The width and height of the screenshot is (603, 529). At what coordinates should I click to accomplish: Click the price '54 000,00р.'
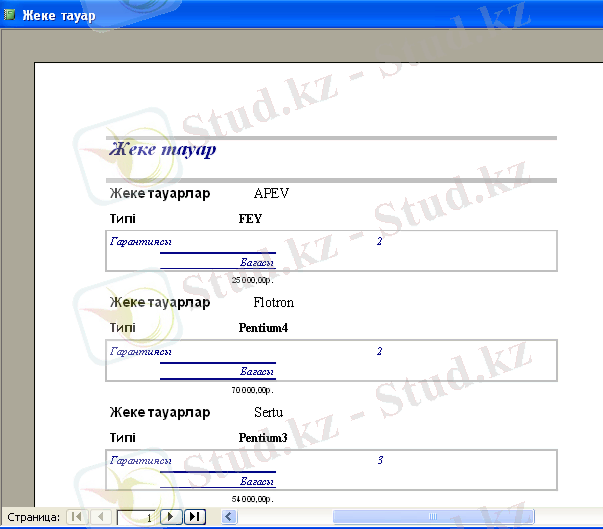click(x=253, y=499)
